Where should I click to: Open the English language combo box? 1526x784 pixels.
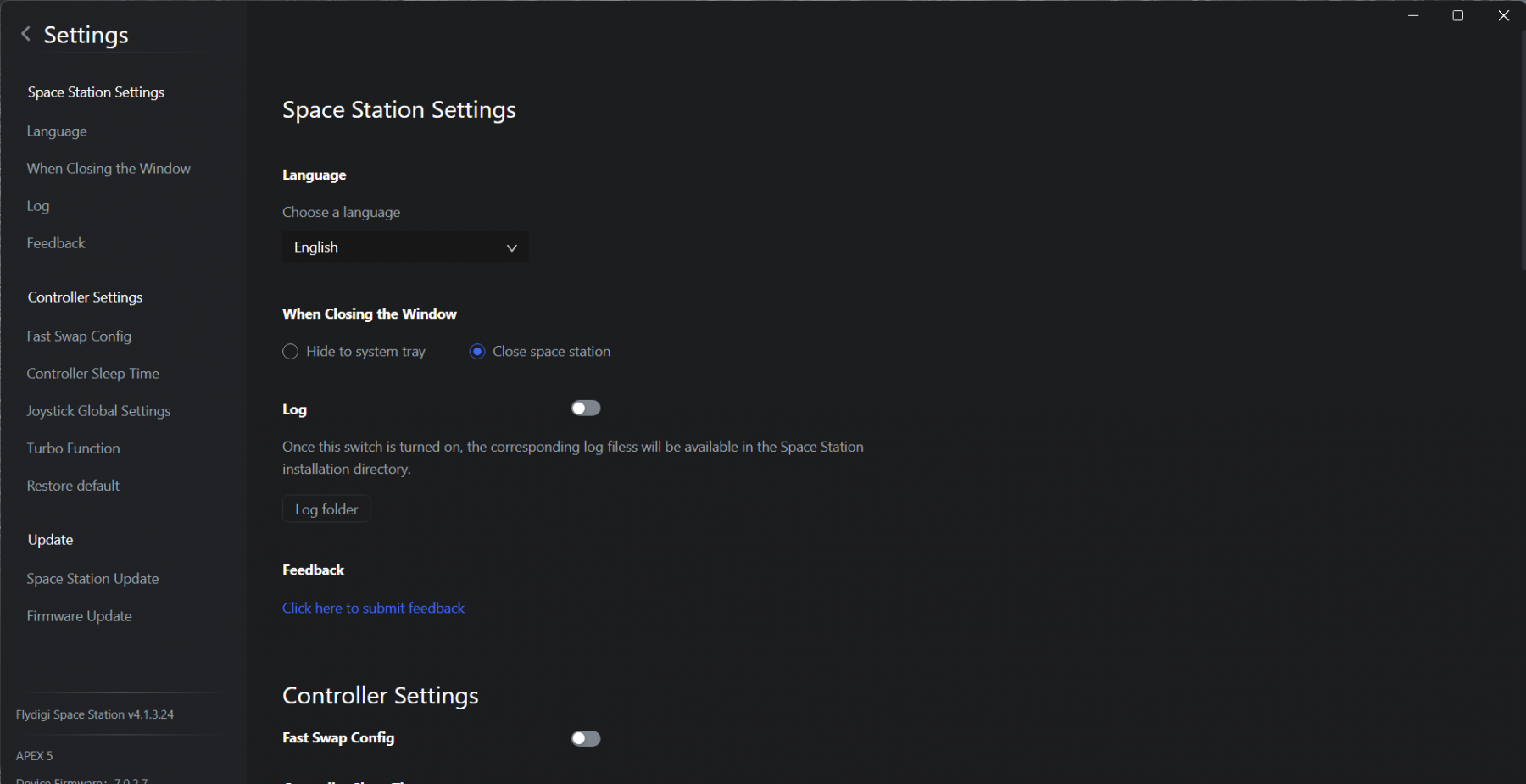(405, 247)
